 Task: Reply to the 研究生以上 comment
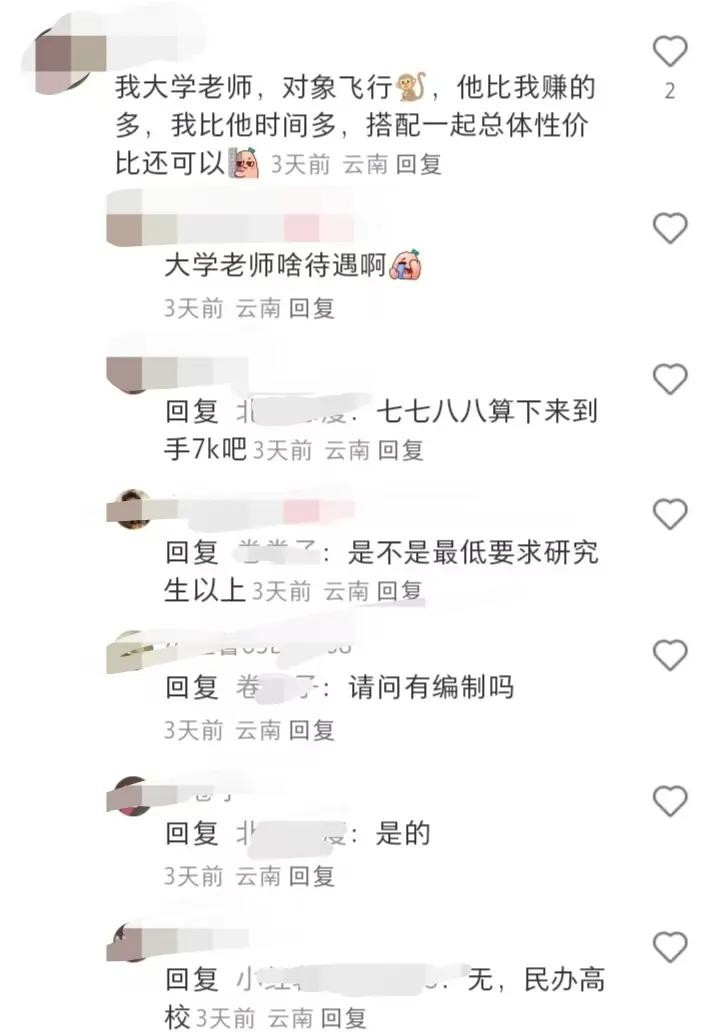(399, 590)
